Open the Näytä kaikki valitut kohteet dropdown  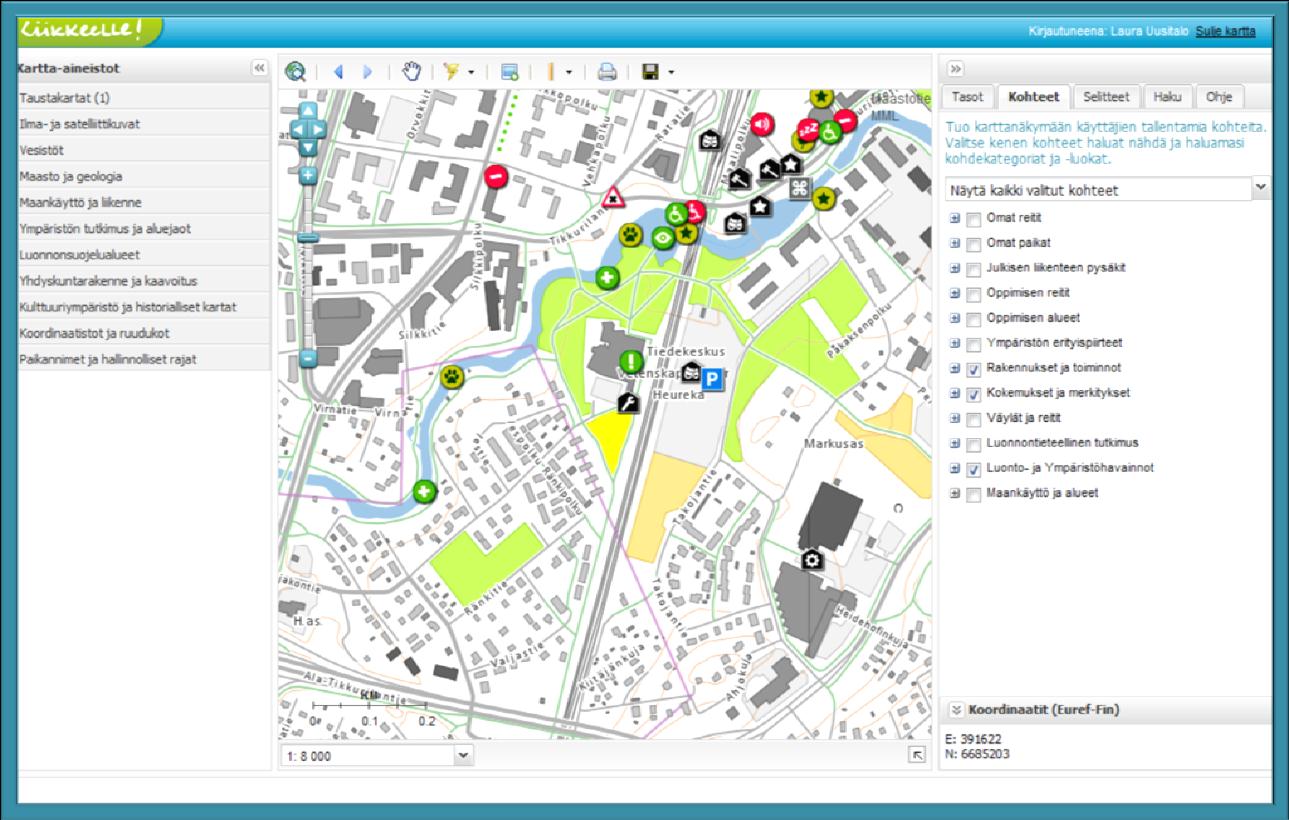pyautogui.click(x=1261, y=188)
